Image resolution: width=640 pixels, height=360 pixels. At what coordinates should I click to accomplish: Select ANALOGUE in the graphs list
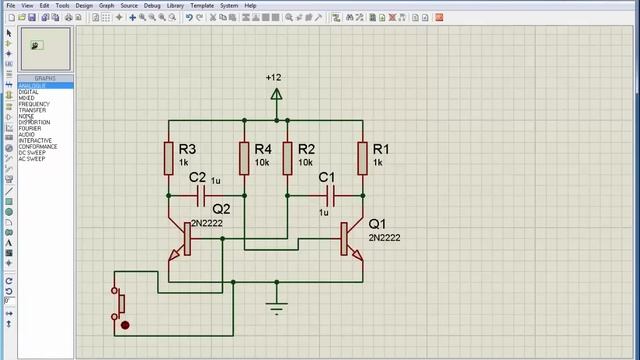coord(45,86)
